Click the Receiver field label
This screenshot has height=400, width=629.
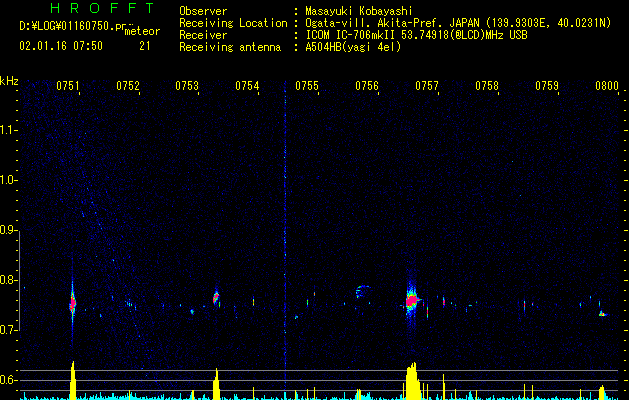[203, 35]
